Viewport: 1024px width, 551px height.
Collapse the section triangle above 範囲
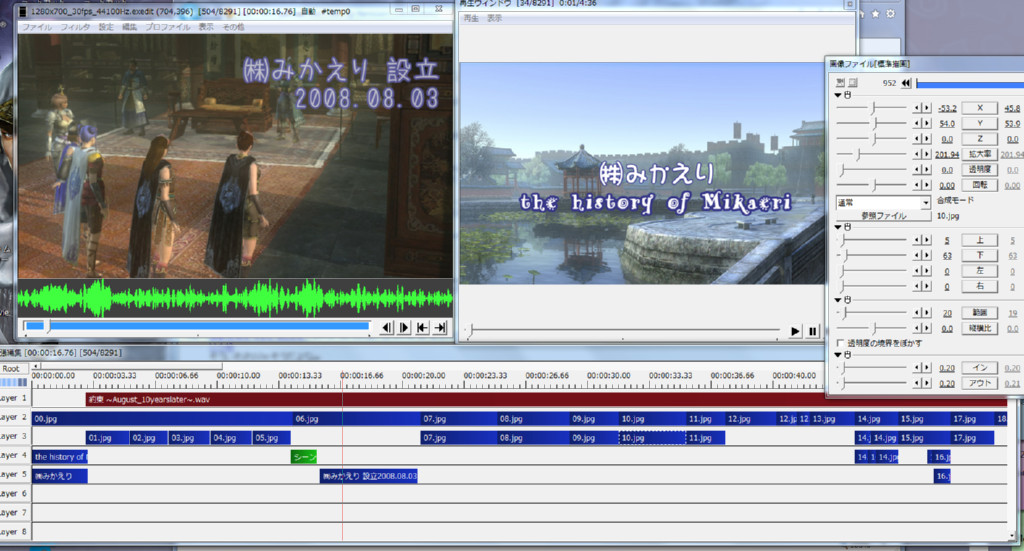(x=838, y=300)
